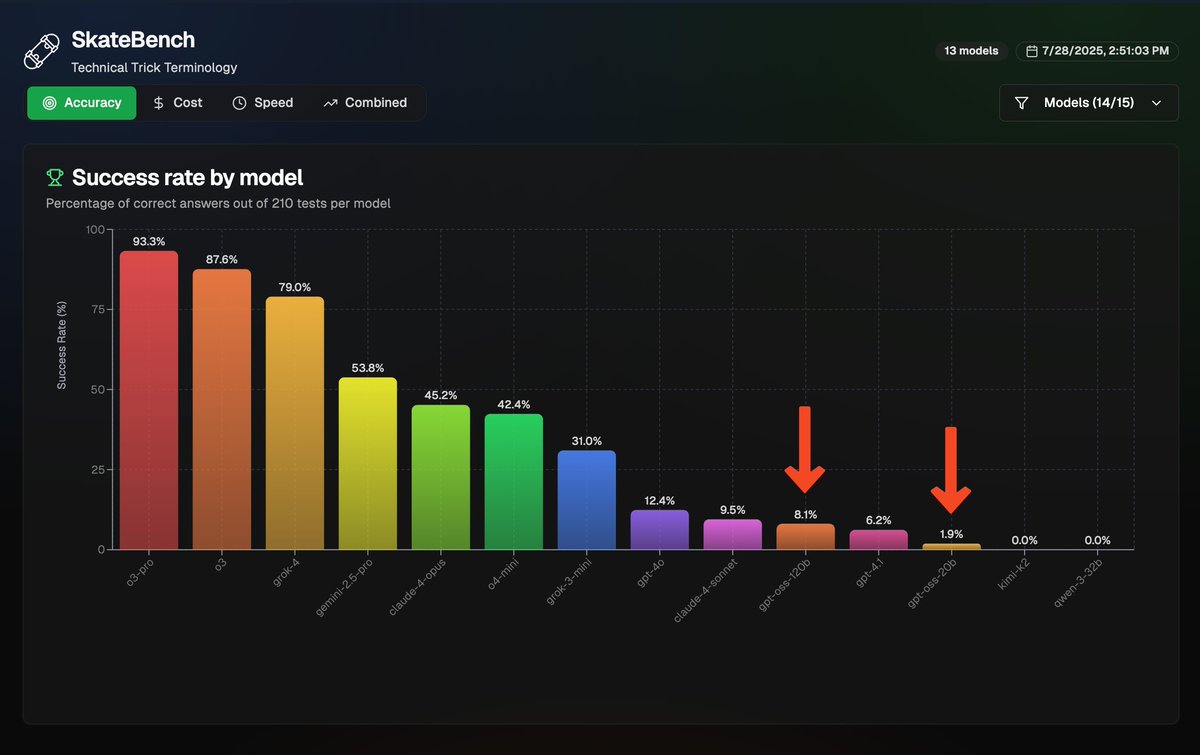Click the Success rate by model heading
Image resolution: width=1200 pixels, height=755 pixels.
pyautogui.click(x=187, y=178)
